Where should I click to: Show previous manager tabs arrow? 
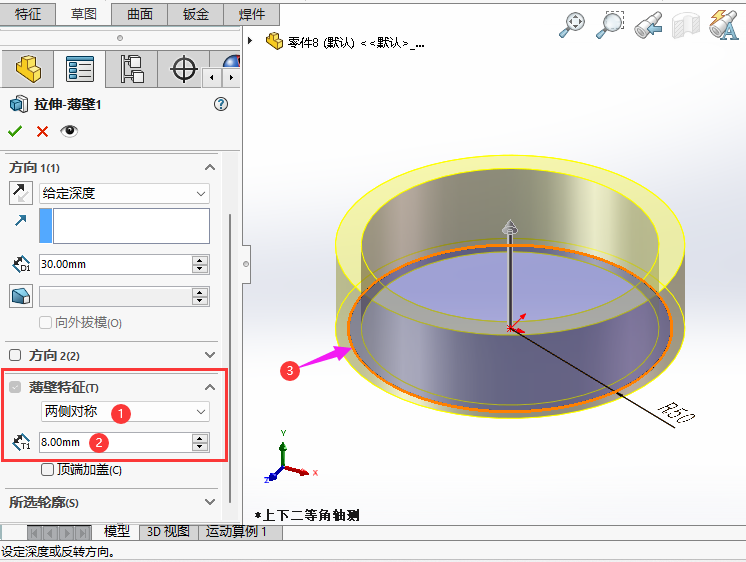point(212,78)
